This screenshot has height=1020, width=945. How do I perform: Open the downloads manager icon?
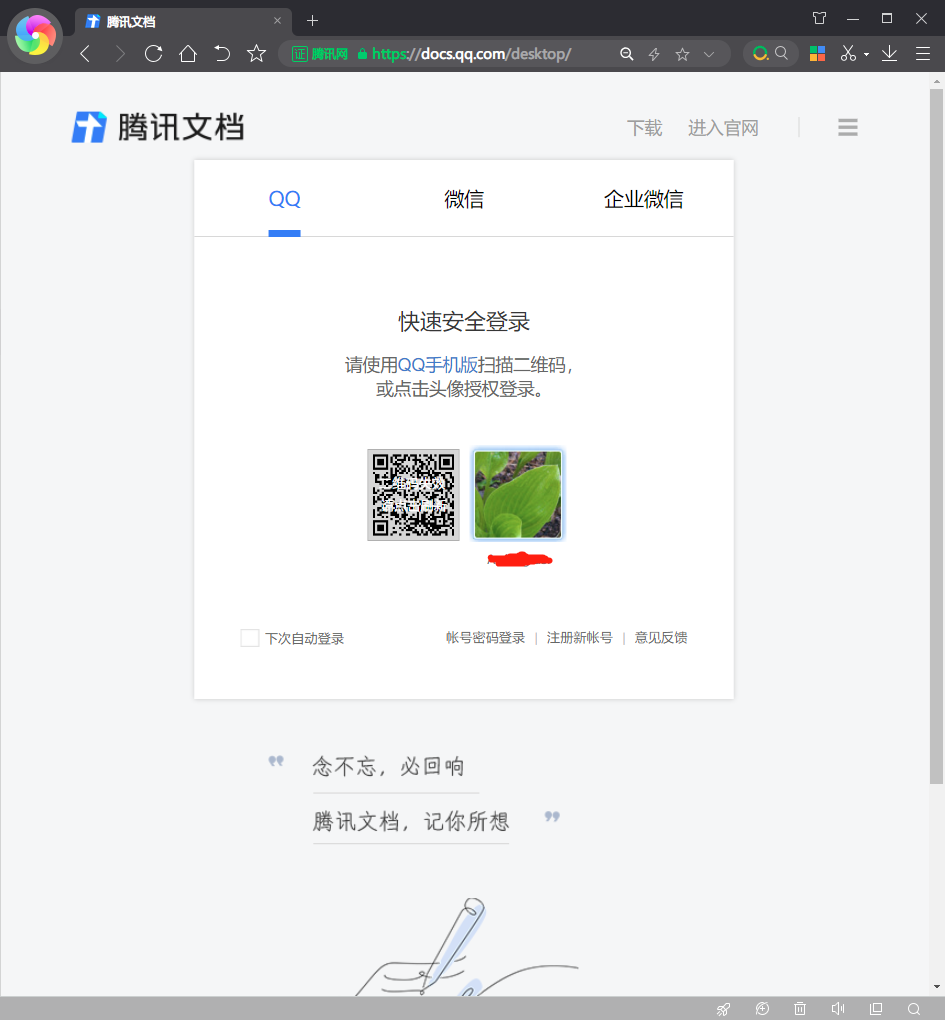(890, 53)
